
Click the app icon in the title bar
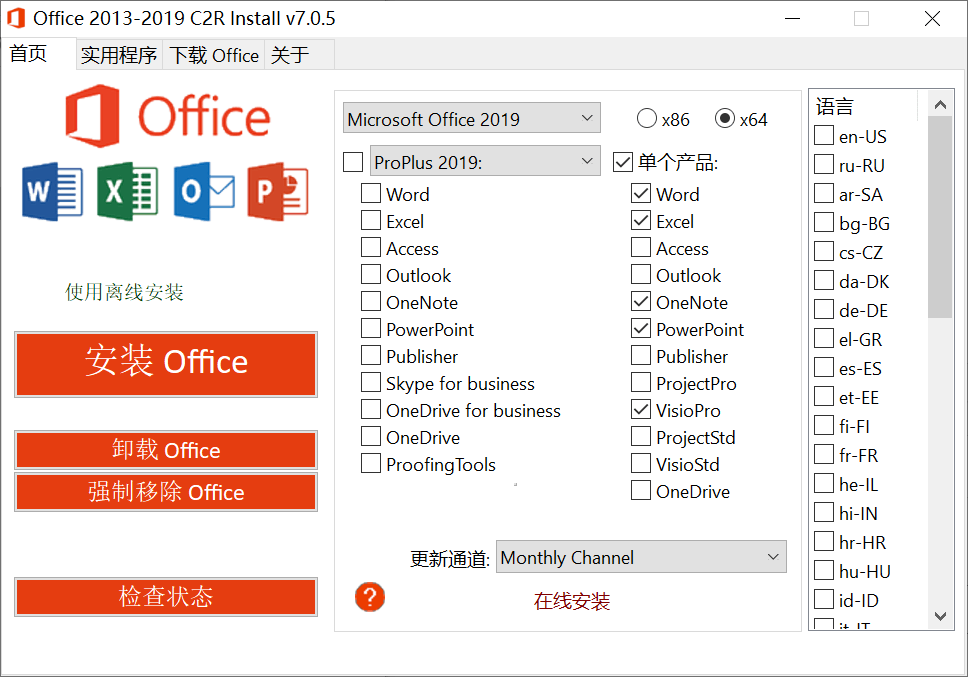coord(14,17)
